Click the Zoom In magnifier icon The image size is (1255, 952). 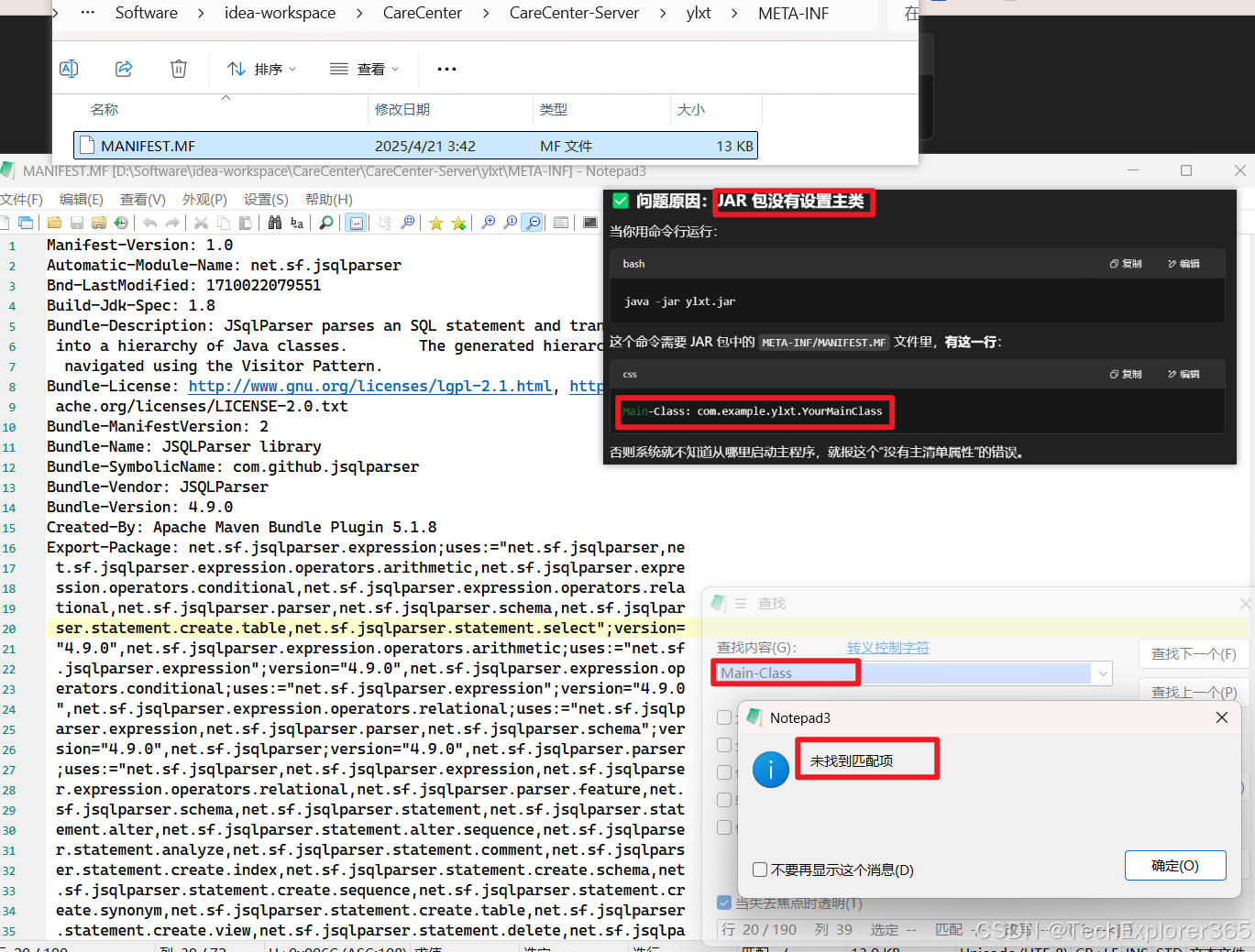tap(489, 223)
